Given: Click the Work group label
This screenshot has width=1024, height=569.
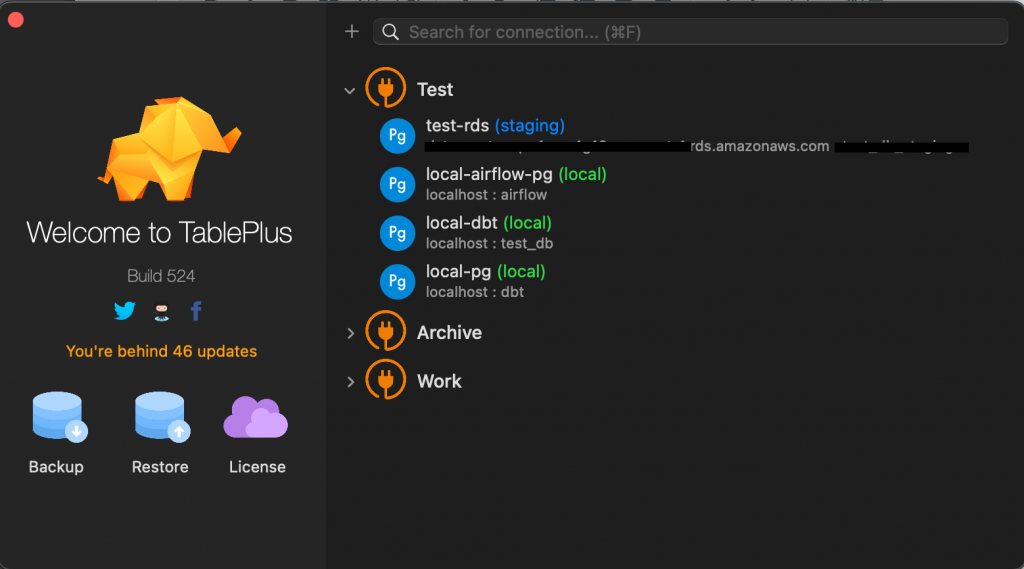Looking at the screenshot, I should tap(439, 381).
